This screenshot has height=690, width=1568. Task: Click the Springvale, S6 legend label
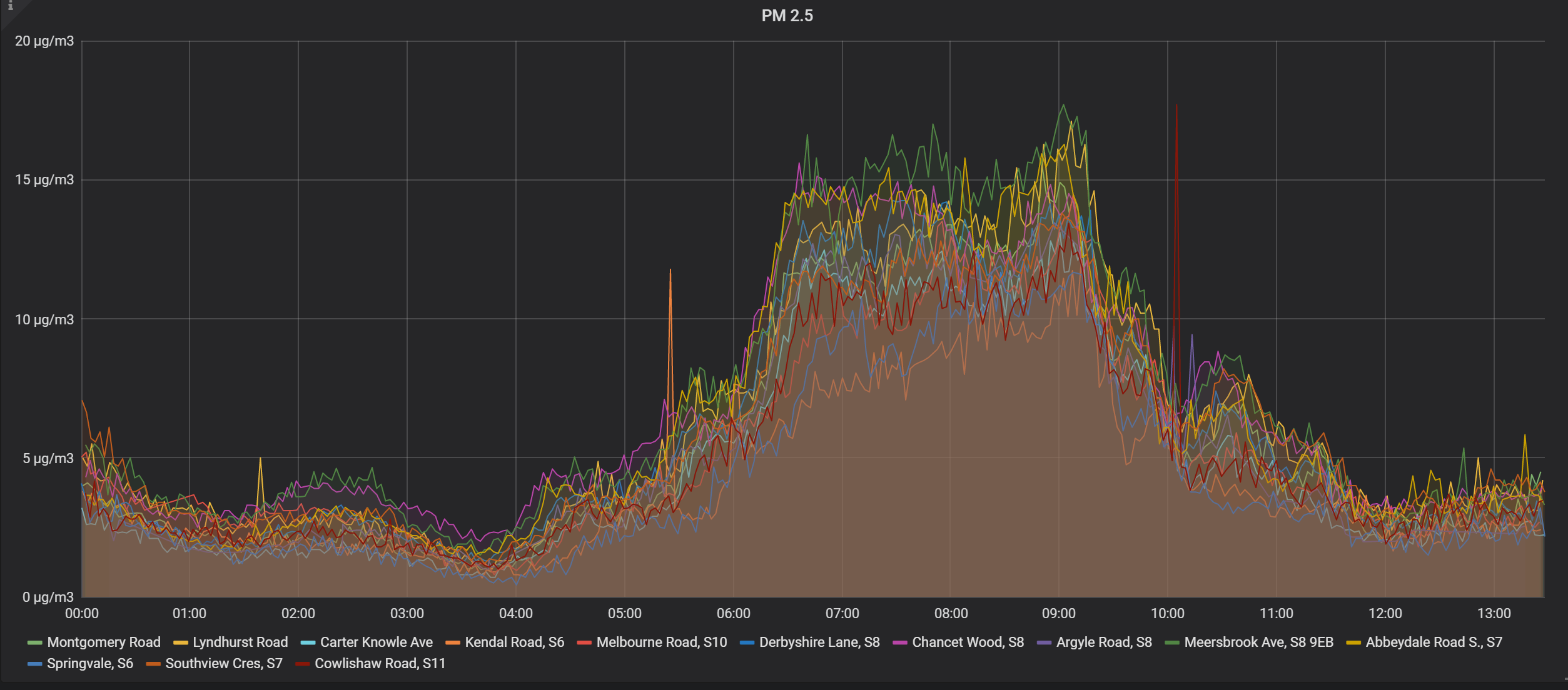pyautogui.click(x=90, y=663)
